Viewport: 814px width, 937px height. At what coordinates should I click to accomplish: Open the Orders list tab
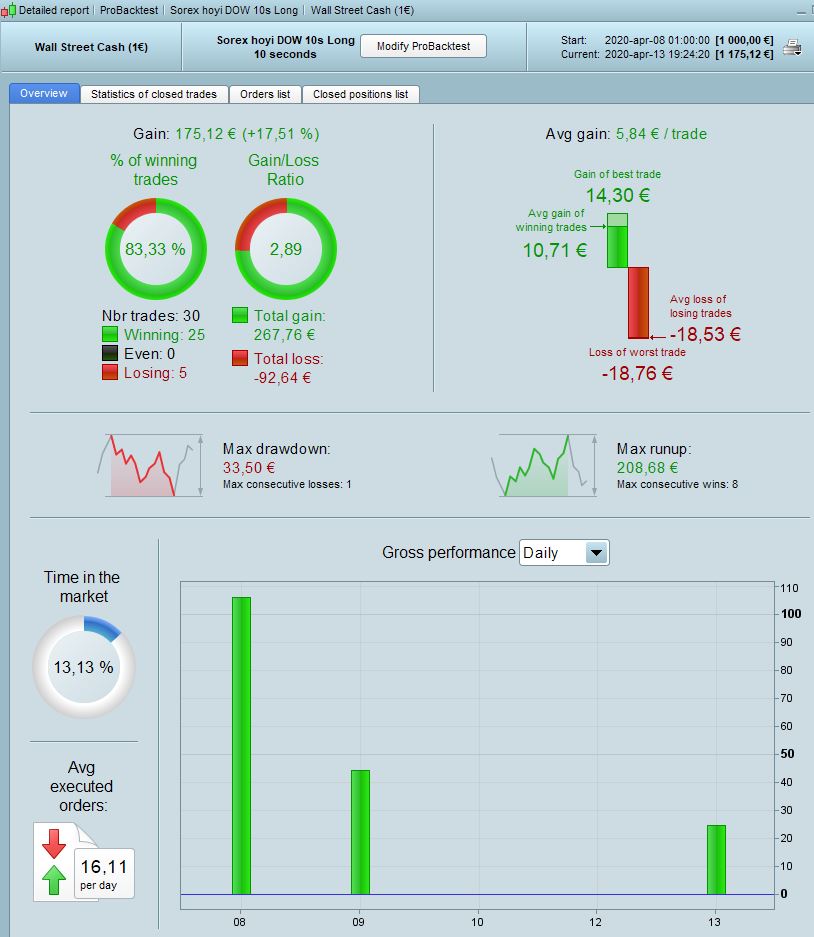coord(265,94)
